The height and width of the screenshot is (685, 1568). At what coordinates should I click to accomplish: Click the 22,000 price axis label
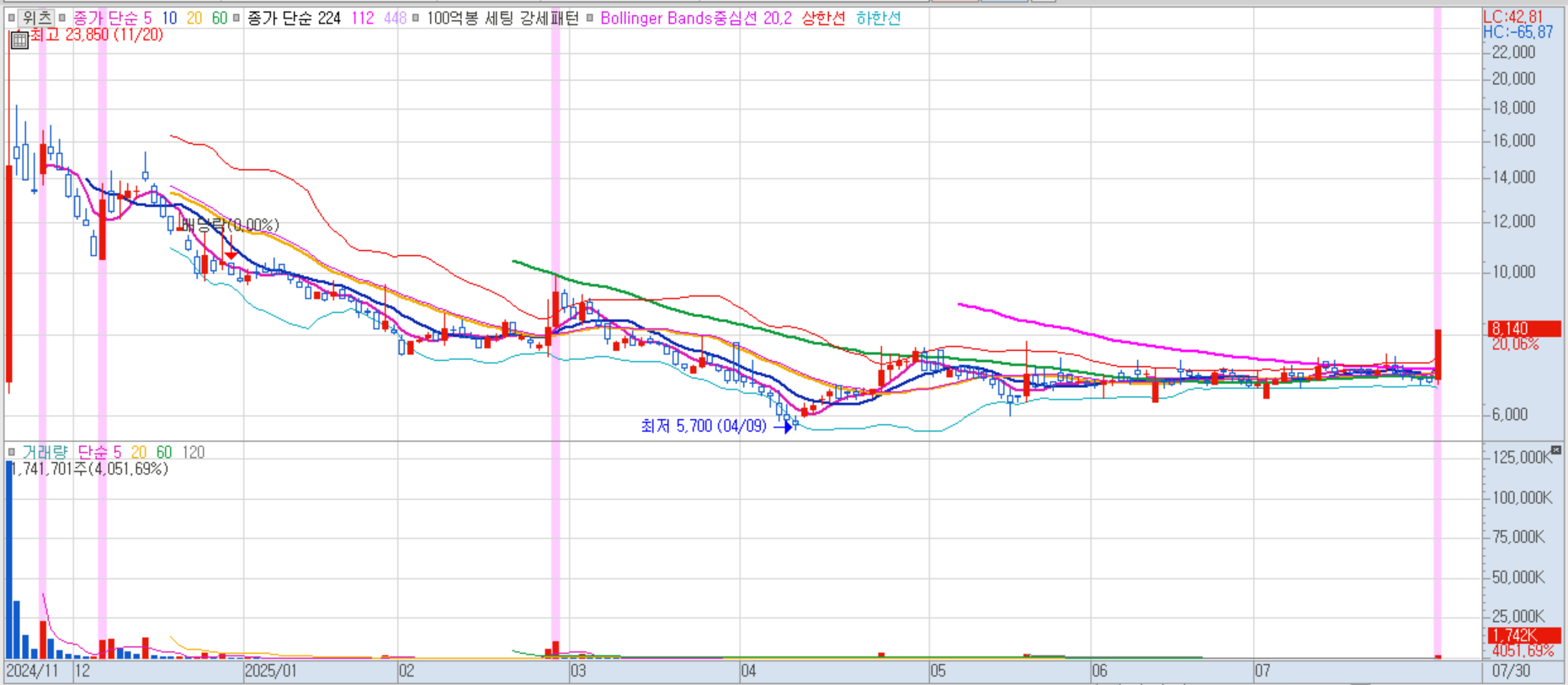[1513, 52]
